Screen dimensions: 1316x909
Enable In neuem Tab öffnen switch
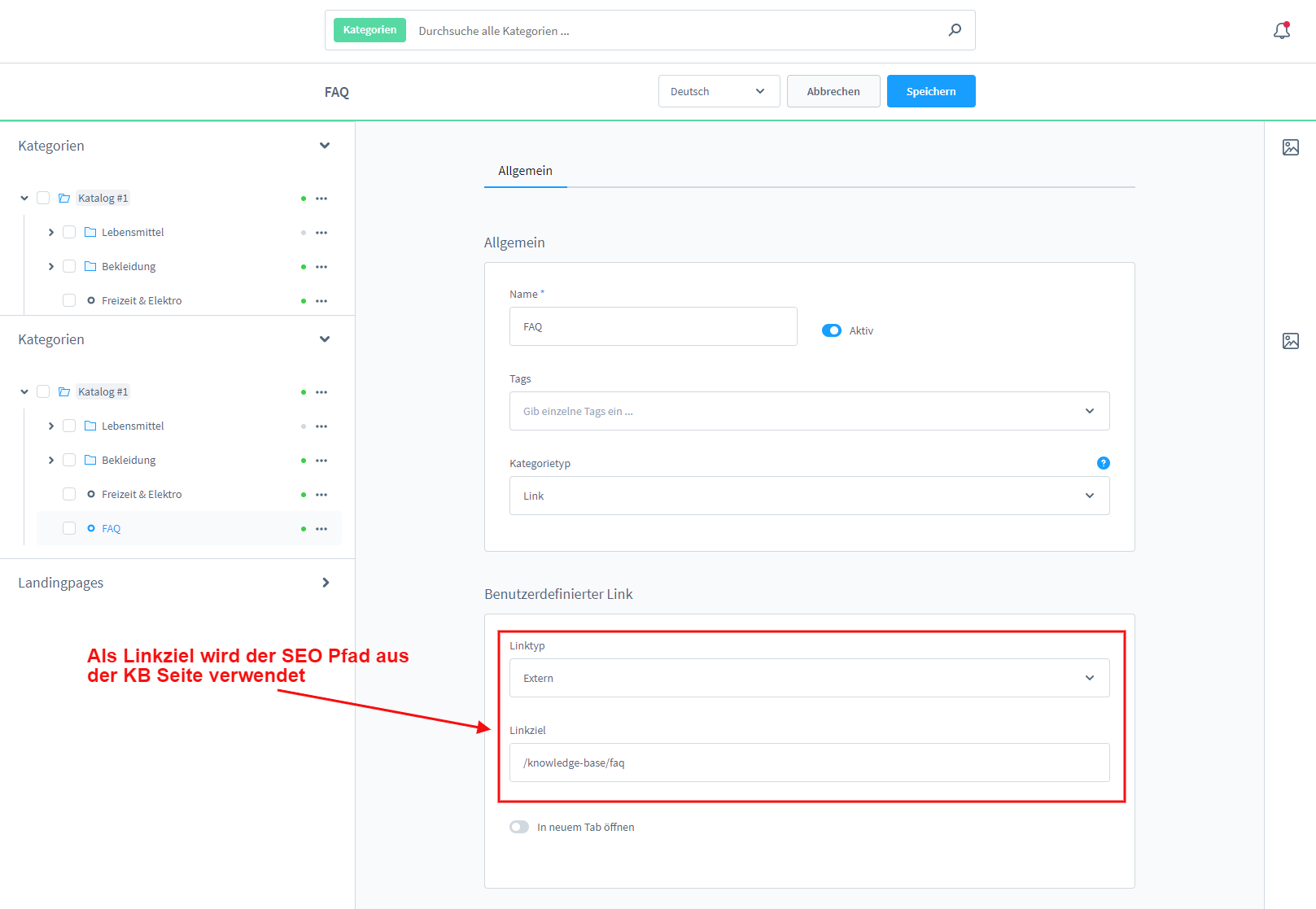(x=519, y=827)
